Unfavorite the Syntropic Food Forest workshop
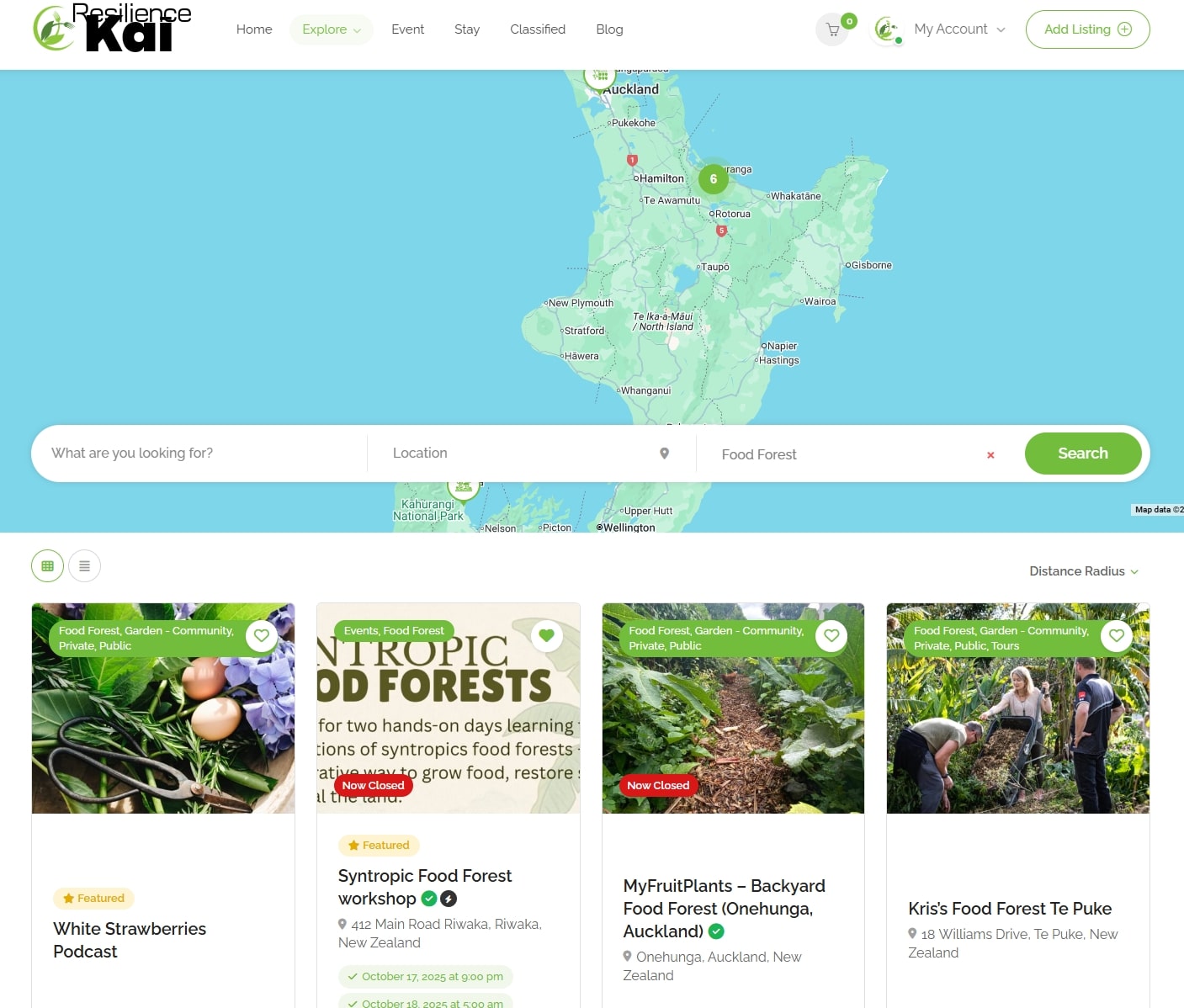This screenshot has width=1184, height=1008. coord(547,636)
